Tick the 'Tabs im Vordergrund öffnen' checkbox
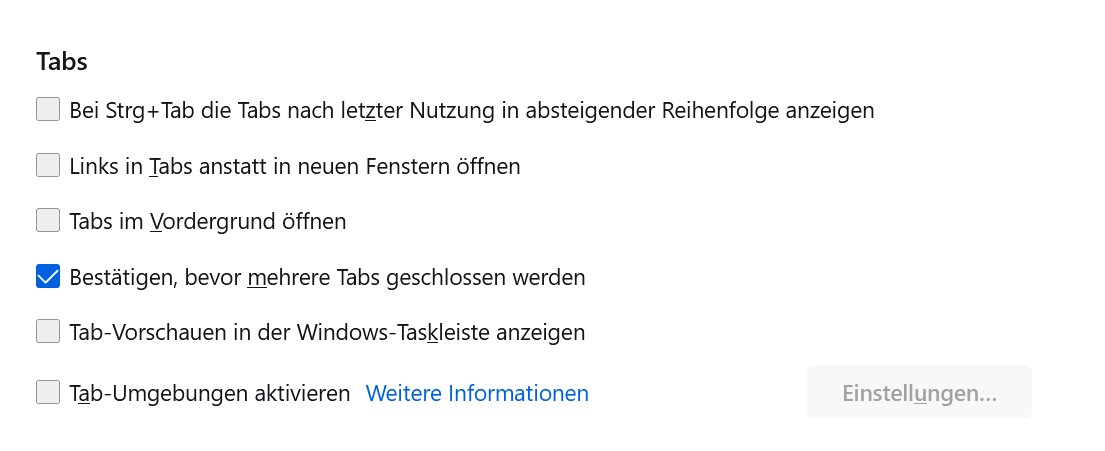Viewport: 1105px width, 451px height. [x=48, y=221]
